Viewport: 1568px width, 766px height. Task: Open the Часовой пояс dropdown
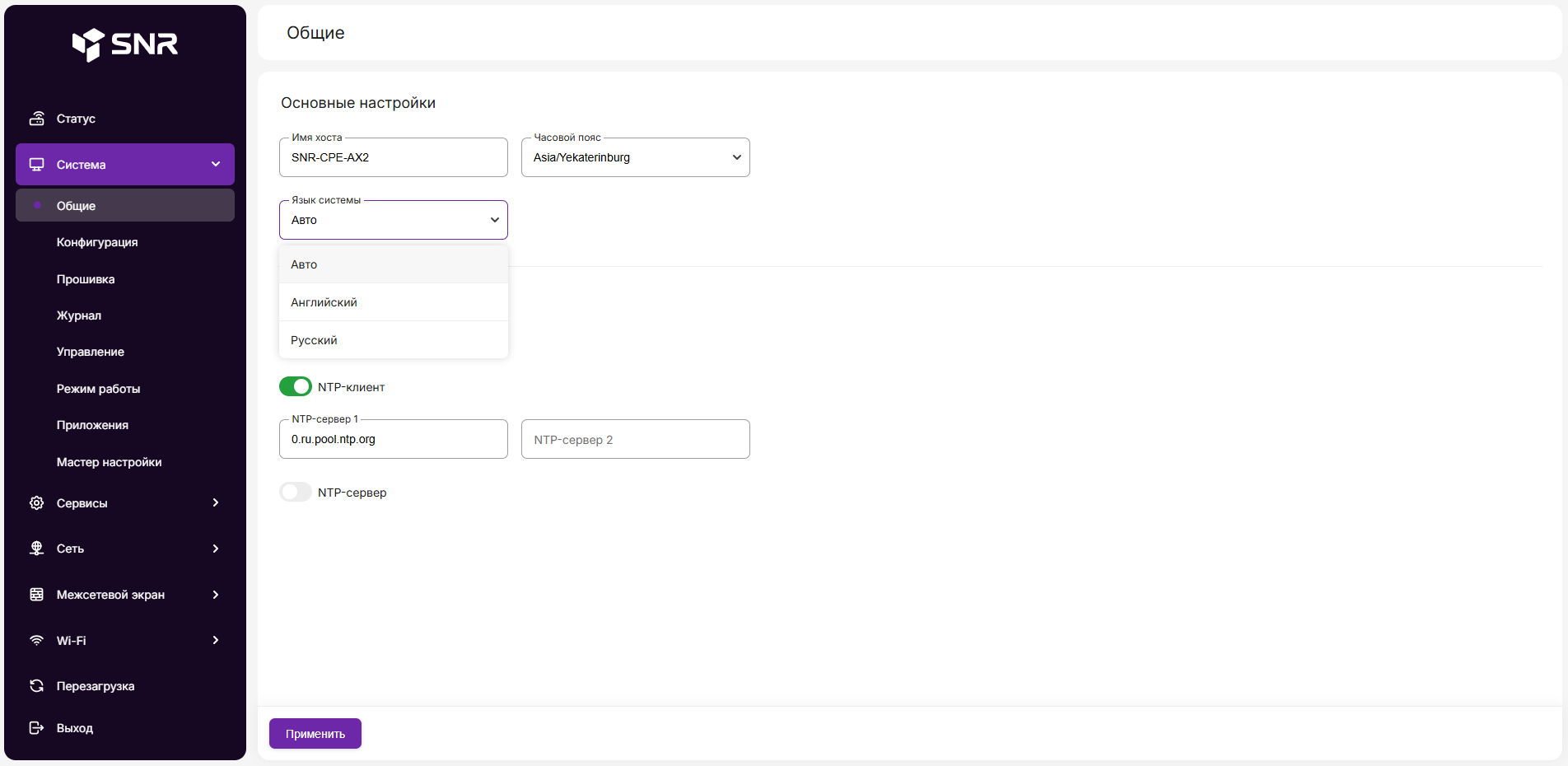coord(635,157)
